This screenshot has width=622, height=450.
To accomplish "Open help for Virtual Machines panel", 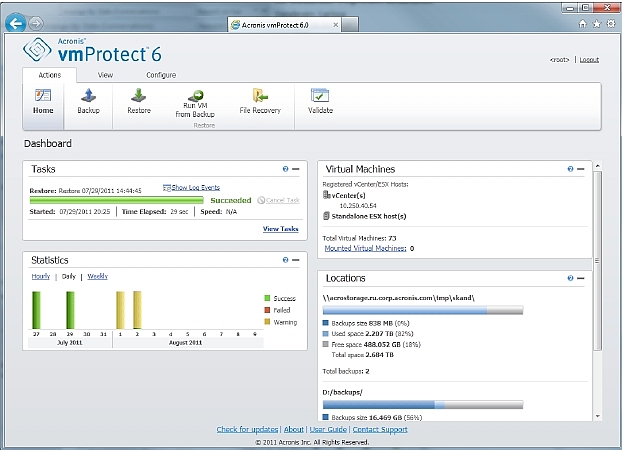I will 570,169.
